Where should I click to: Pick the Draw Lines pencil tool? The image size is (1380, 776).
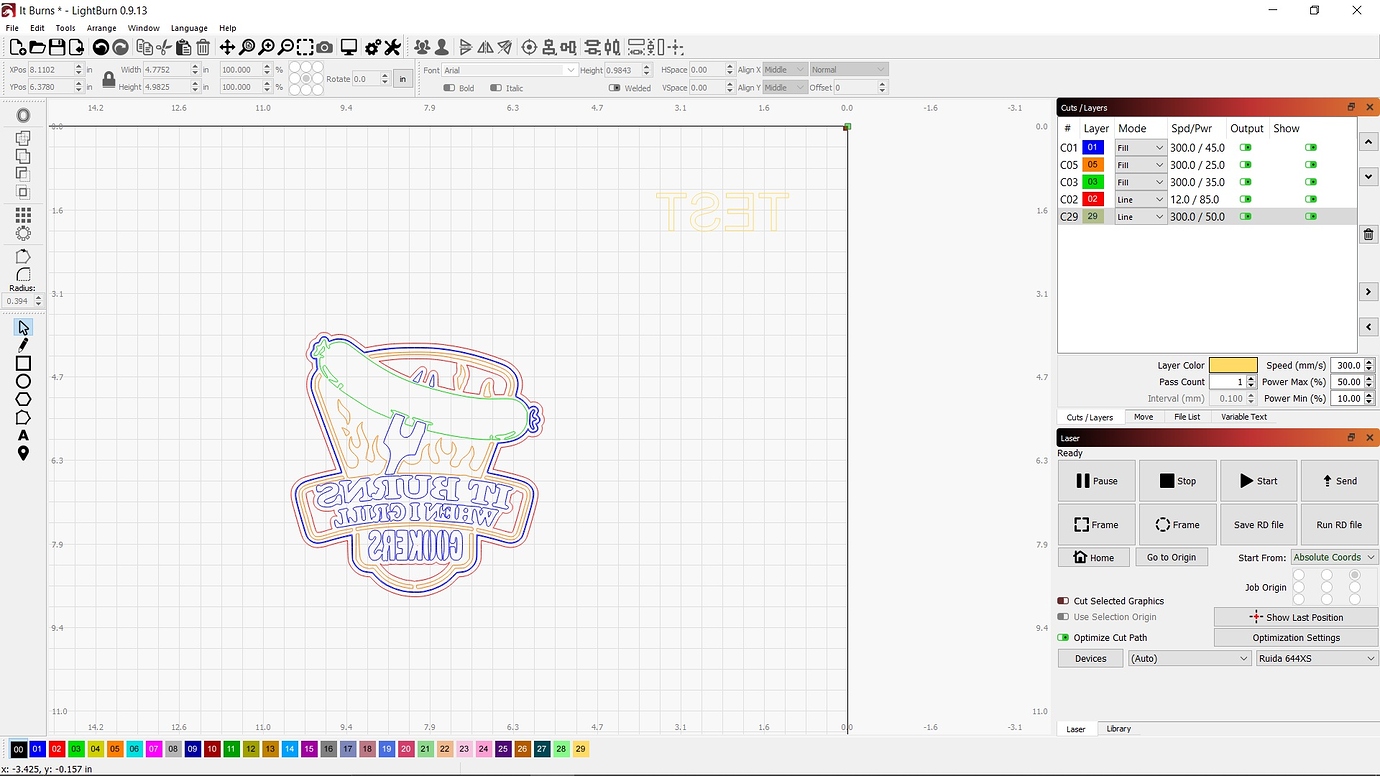pyautogui.click(x=23, y=345)
